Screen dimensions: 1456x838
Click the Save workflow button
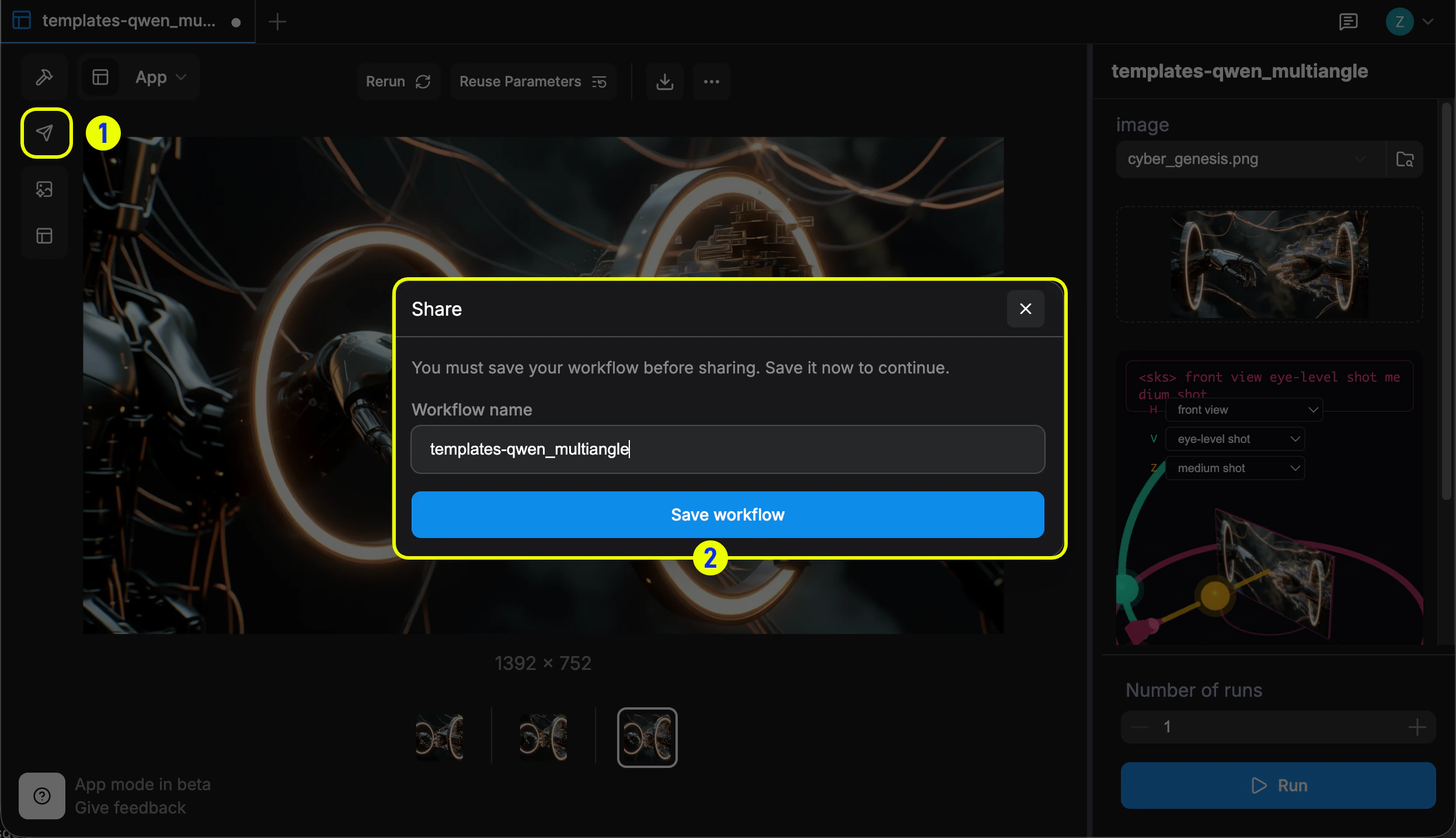coord(727,514)
